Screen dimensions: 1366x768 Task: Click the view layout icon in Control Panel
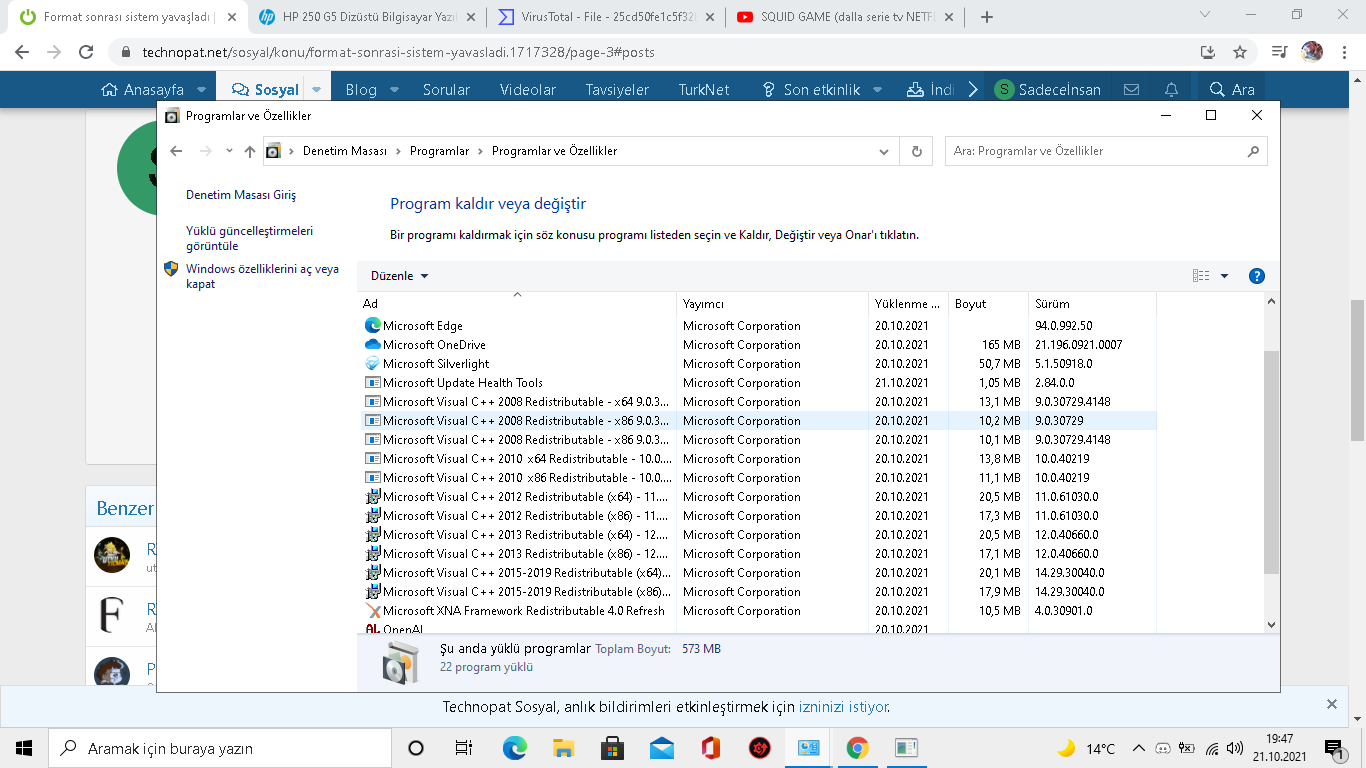click(1201, 276)
